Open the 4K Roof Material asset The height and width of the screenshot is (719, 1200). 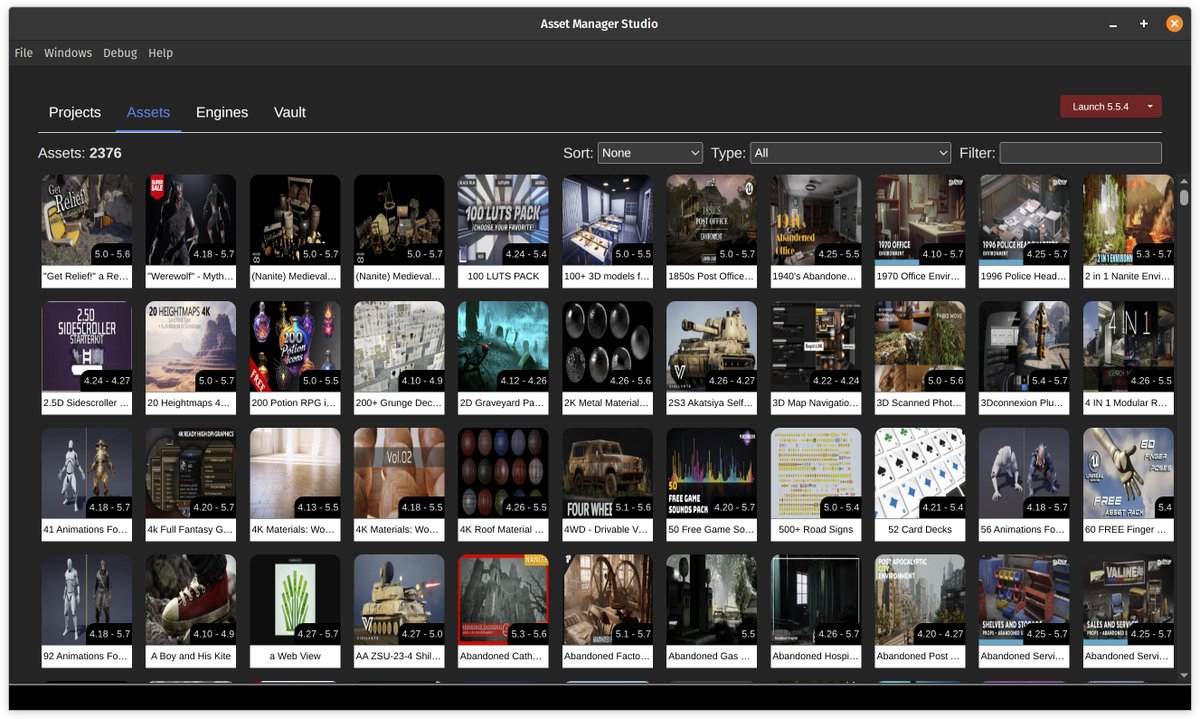[x=503, y=485]
